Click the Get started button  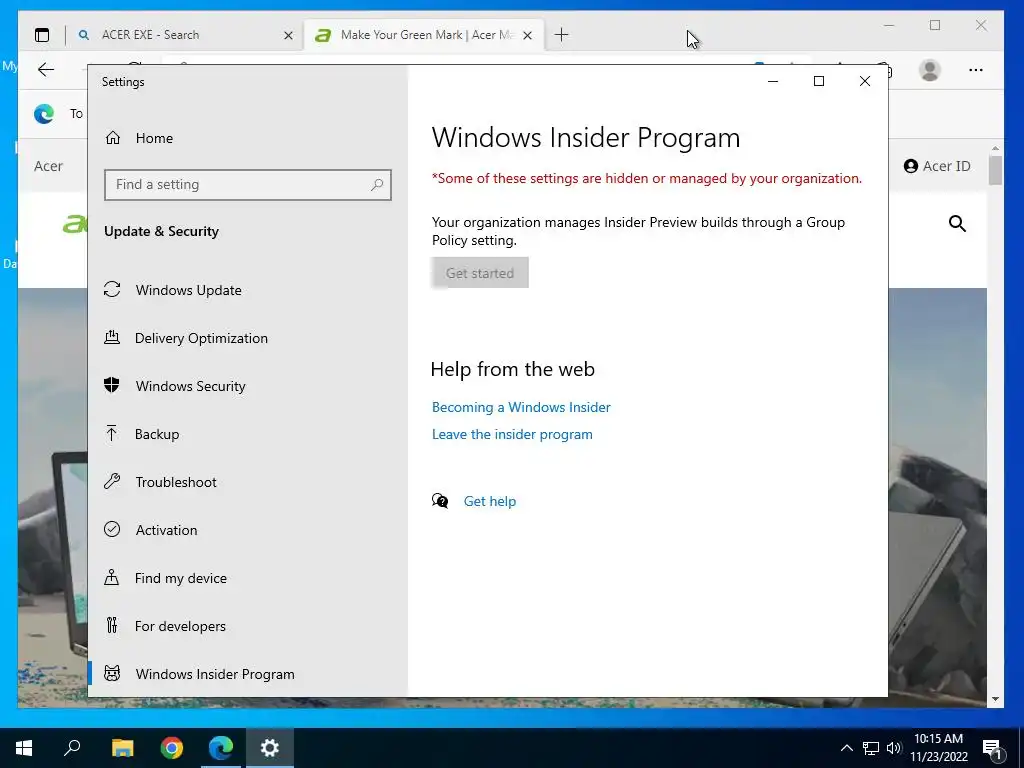coord(480,273)
